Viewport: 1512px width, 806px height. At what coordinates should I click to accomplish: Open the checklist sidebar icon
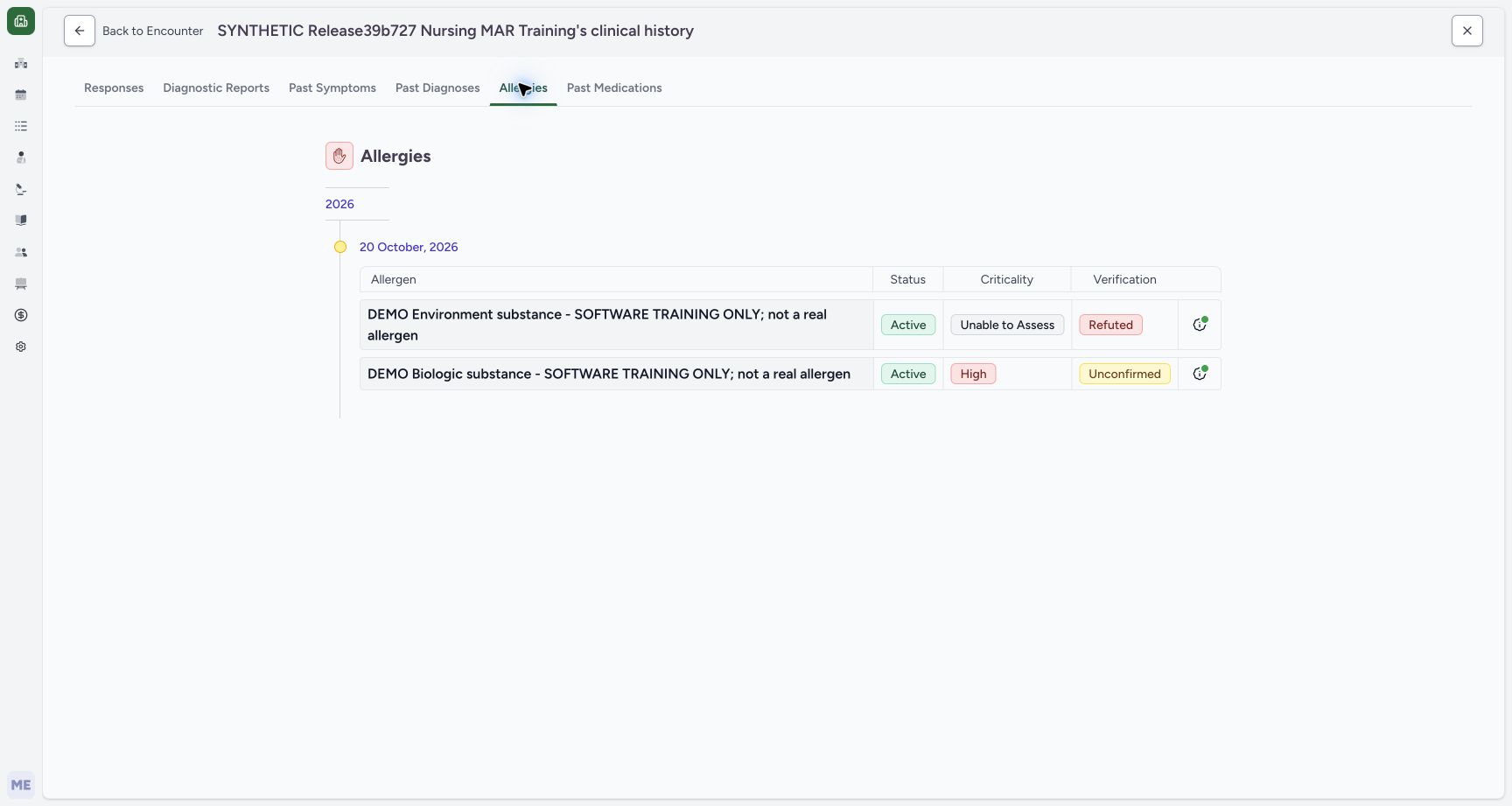pyautogui.click(x=21, y=126)
